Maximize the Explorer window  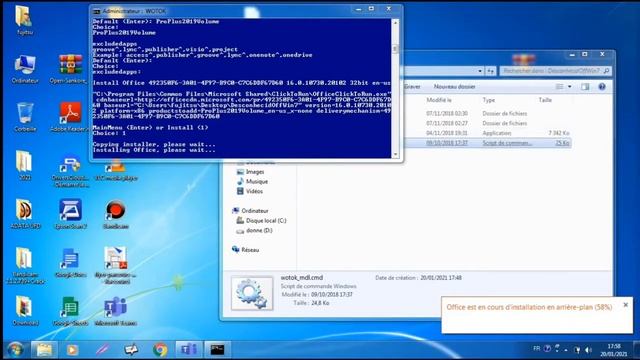[x=584, y=54]
